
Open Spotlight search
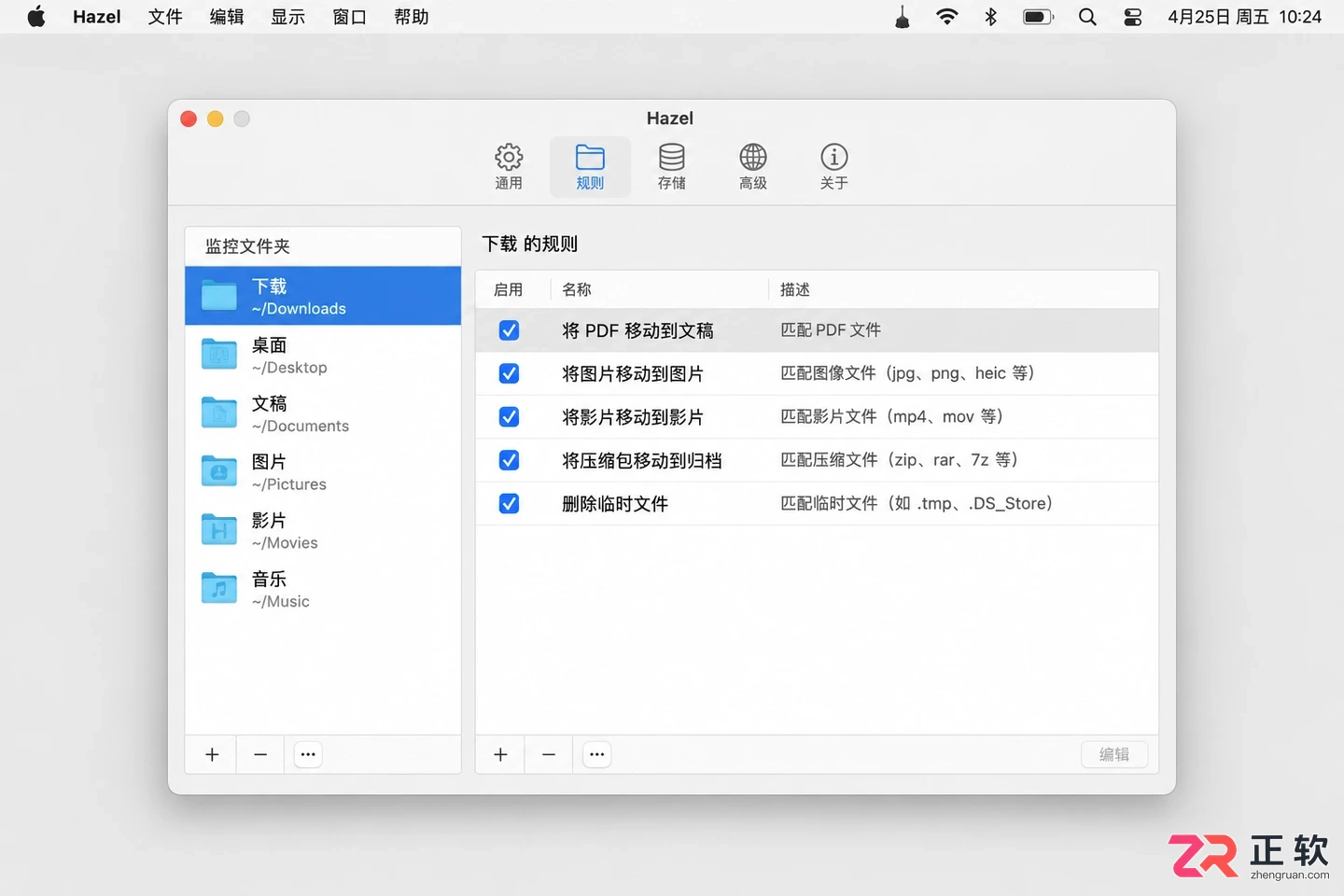coord(1087,17)
